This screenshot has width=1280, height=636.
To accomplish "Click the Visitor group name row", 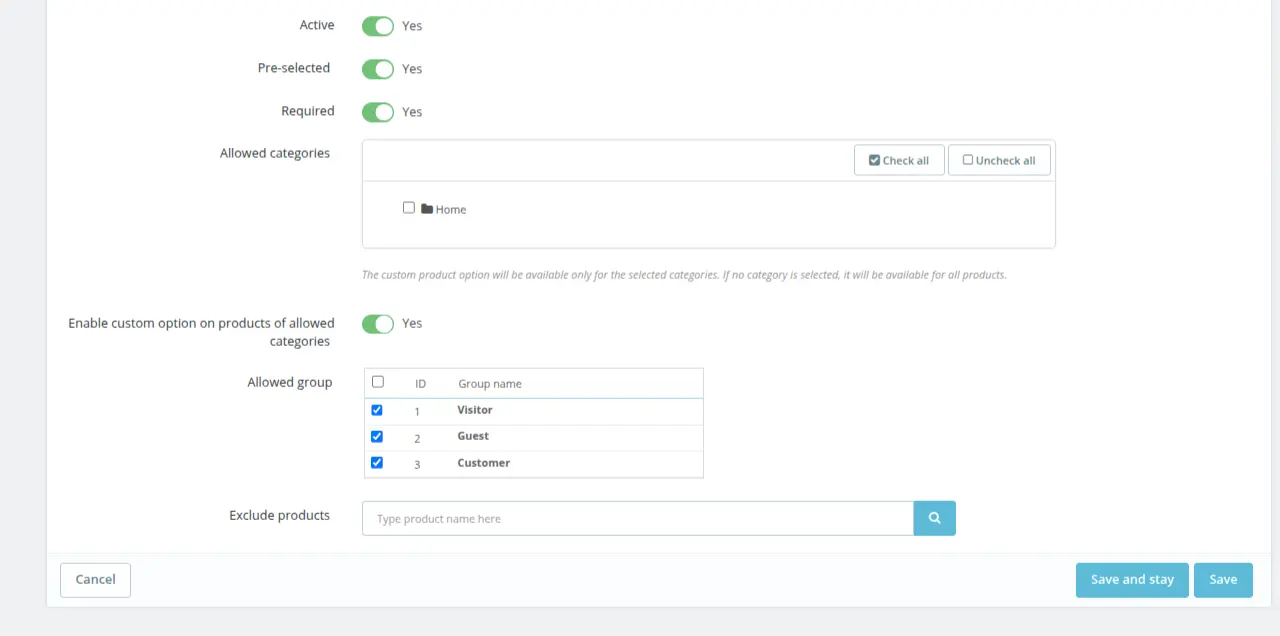I will tap(475, 410).
